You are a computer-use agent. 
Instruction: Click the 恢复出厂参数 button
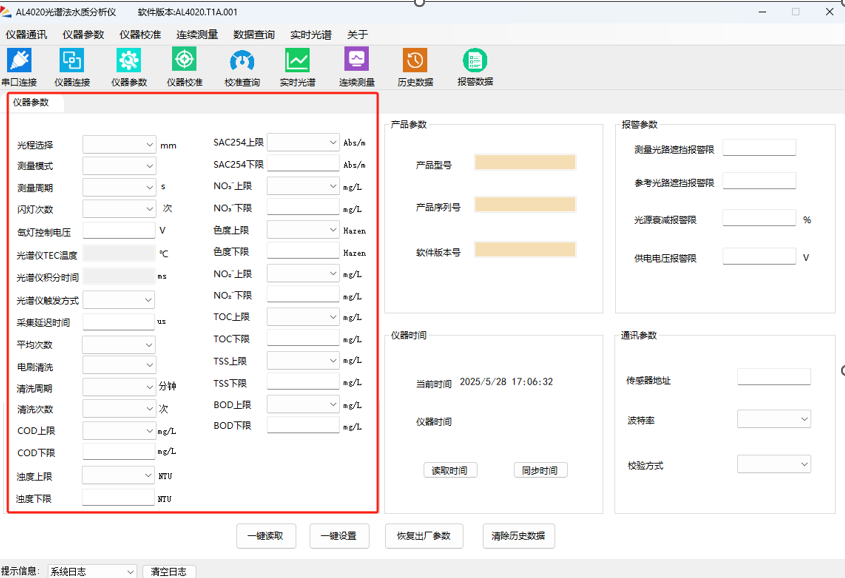[x=424, y=536]
